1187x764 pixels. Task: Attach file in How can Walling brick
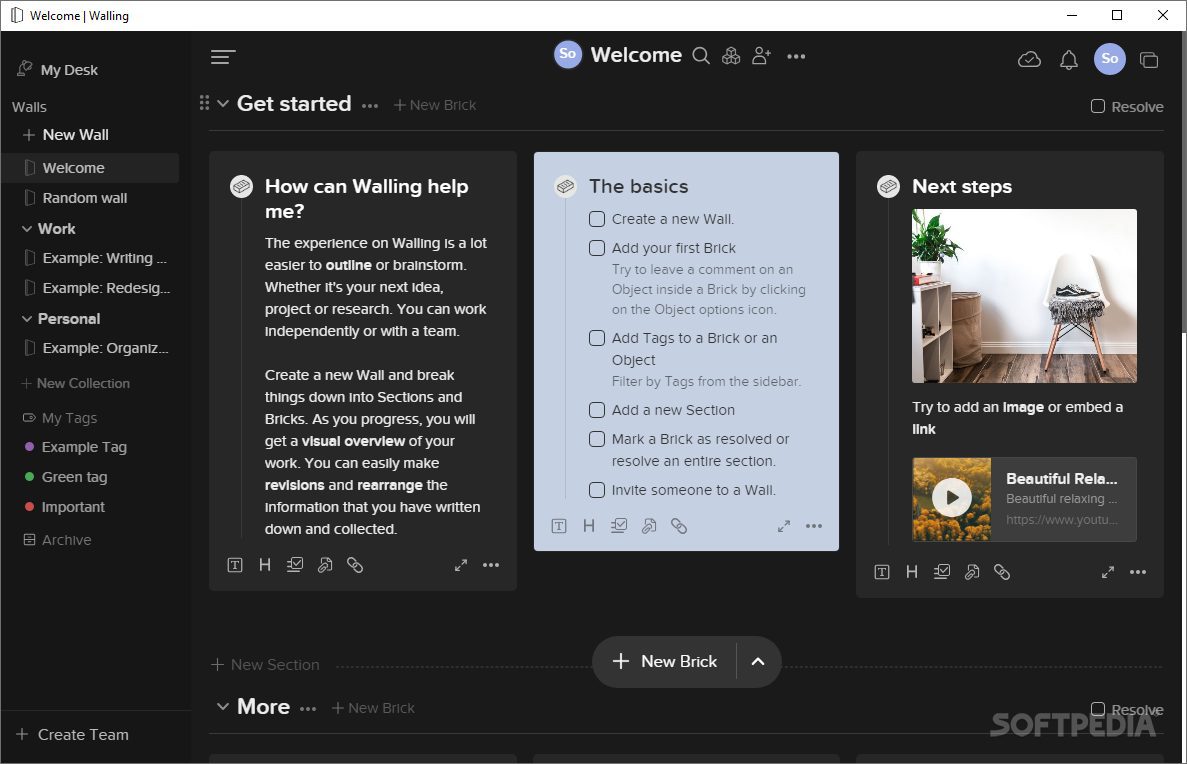tap(325, 565)
